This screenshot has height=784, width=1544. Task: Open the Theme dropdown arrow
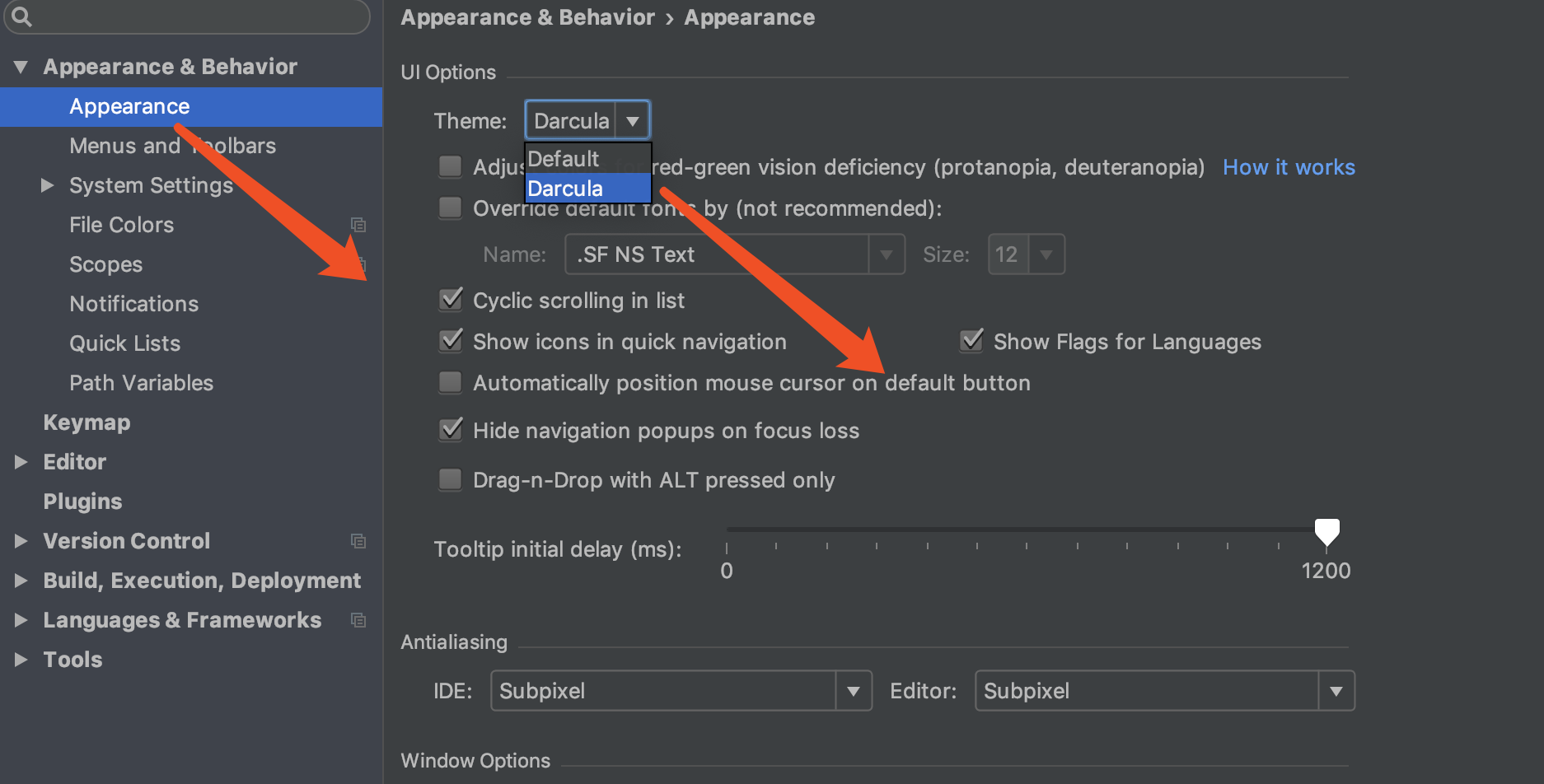633,121
